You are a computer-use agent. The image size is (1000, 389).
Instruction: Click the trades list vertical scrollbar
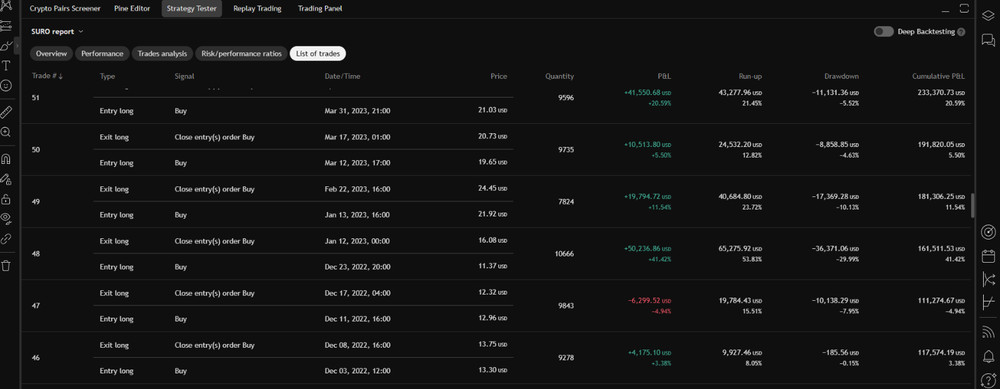coord(973,206)
